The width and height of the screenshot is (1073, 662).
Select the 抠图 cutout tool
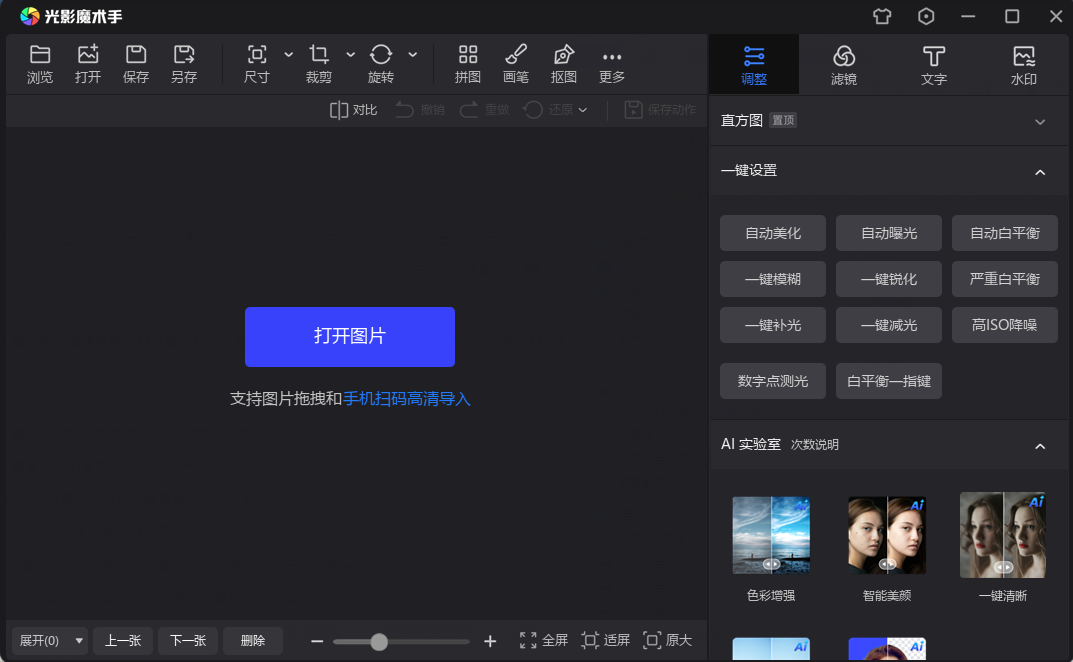(x=563, y=63)
